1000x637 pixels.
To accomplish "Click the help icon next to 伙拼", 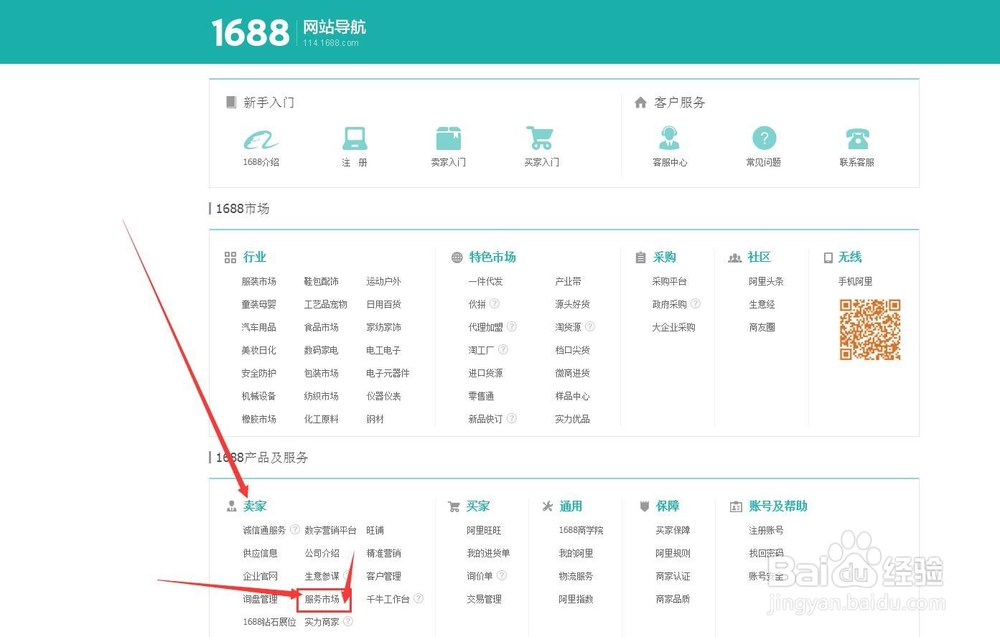I will click(x=494, y=304).
